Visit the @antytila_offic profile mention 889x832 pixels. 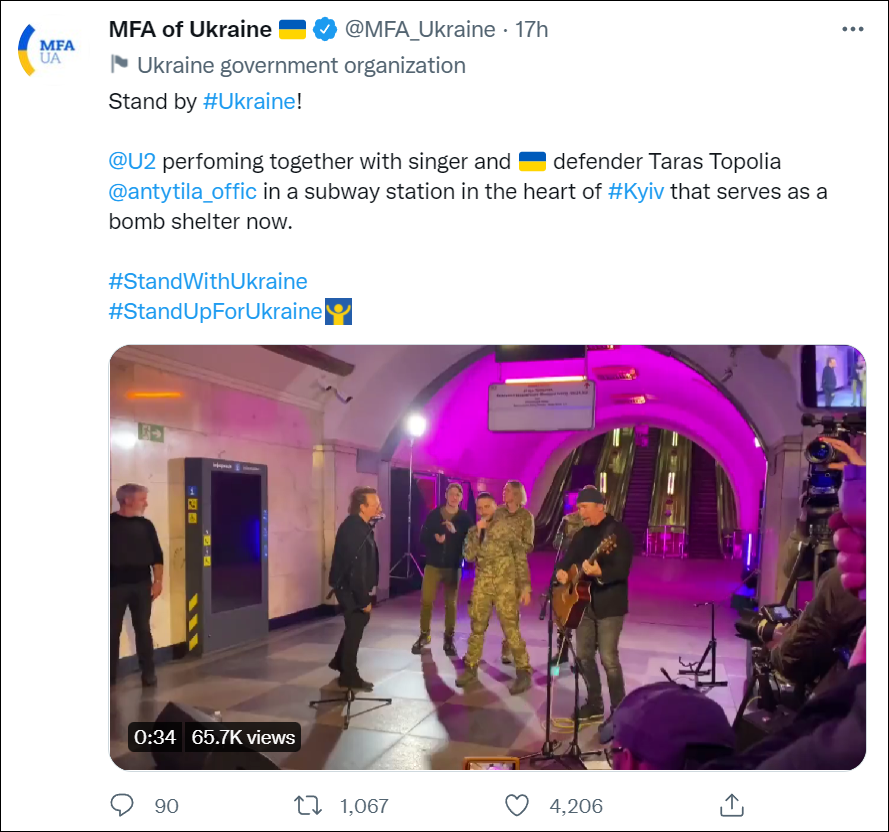(x=182, y=191)
